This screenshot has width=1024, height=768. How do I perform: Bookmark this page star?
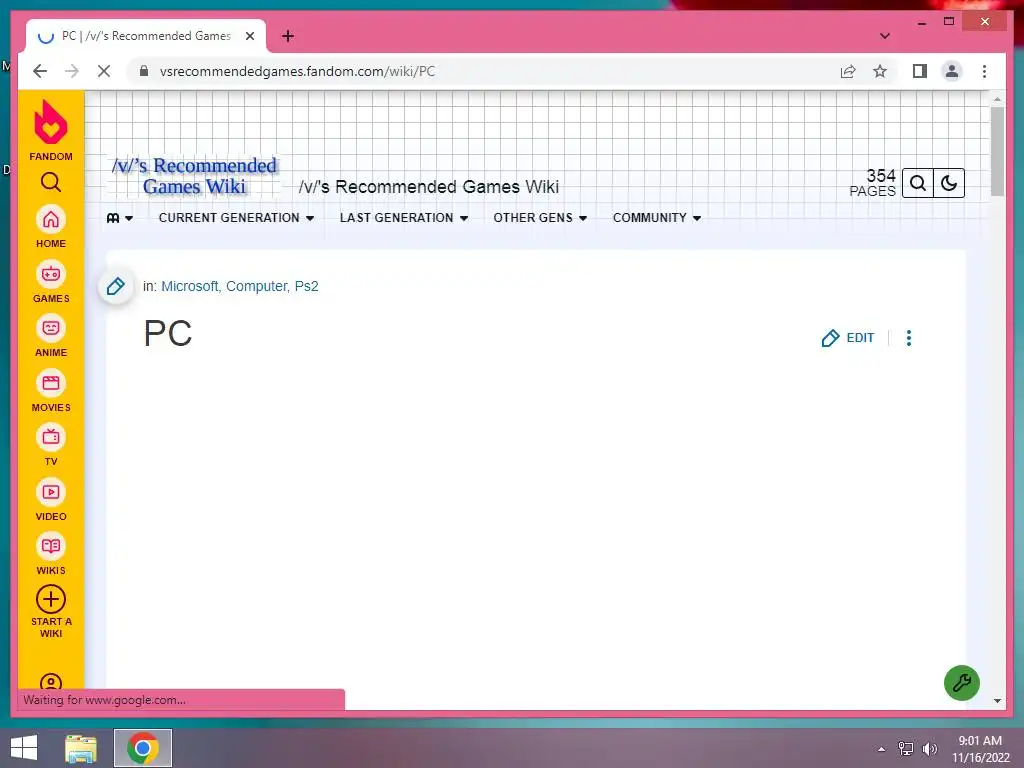point(880,71)
